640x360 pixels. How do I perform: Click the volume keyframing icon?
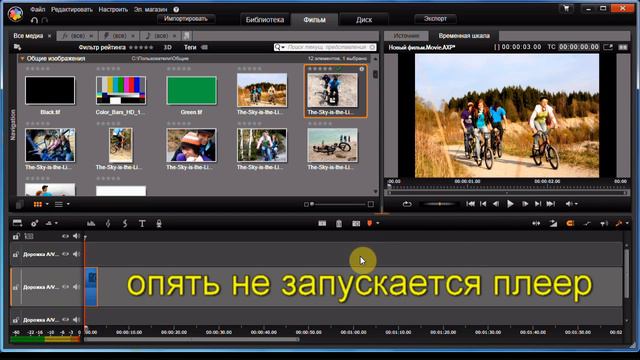pos(587,223)
